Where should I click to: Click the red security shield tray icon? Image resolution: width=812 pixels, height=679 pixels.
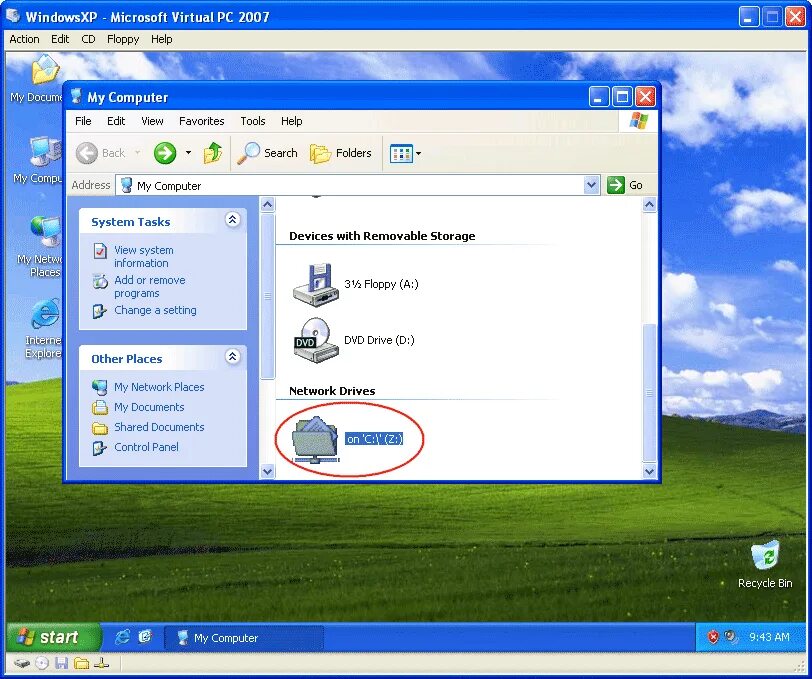point(713,637)
